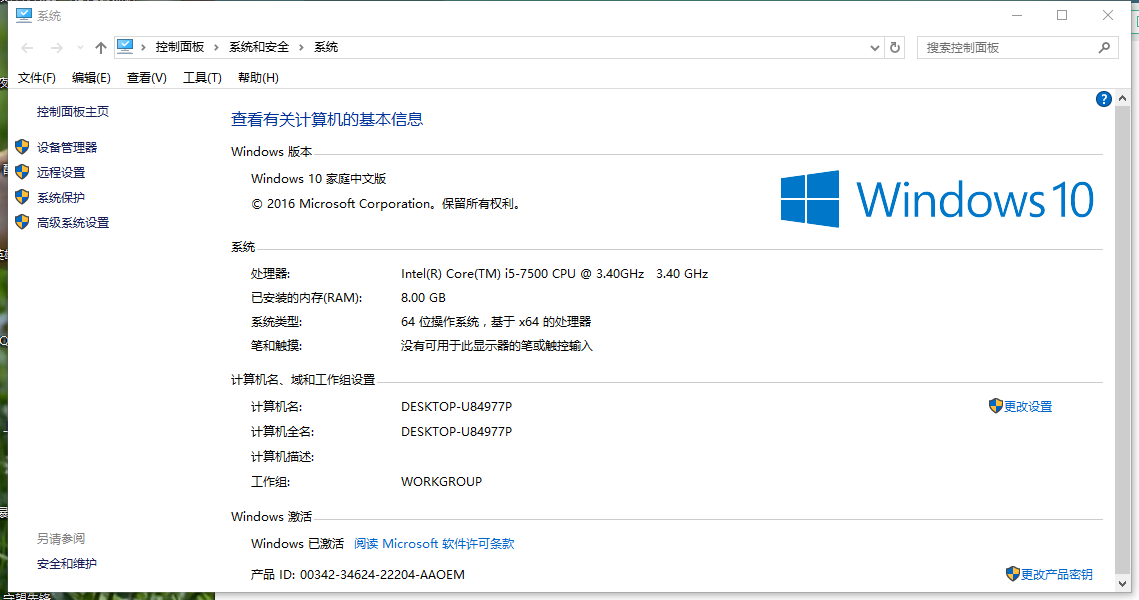Open 安全和维护 link

[x=67, y=564]
